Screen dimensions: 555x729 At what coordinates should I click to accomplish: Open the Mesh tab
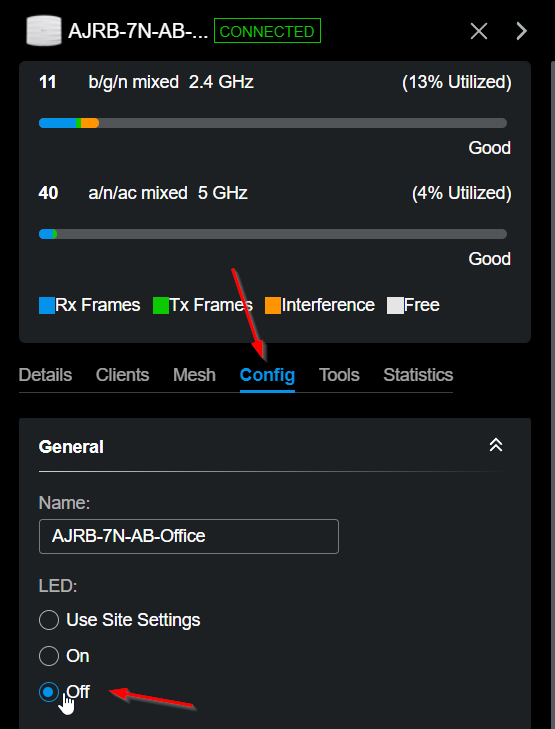pyautogui.click(x=194, y=375)
